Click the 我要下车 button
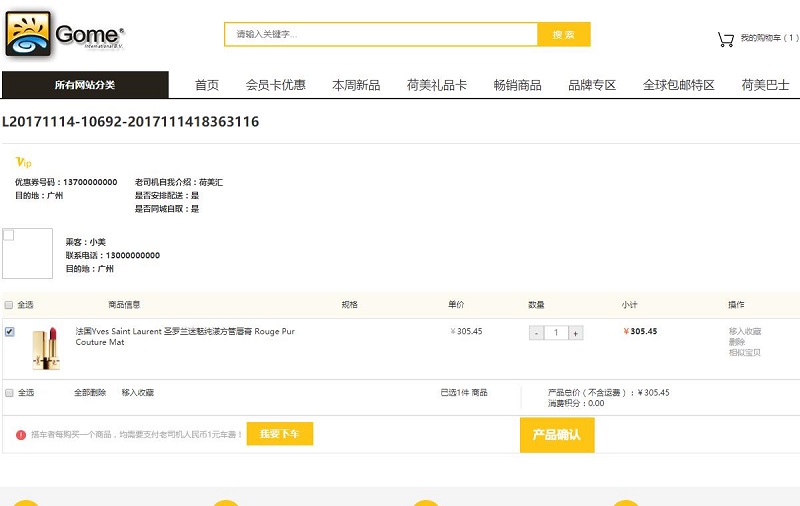 (x=280, y=434)
